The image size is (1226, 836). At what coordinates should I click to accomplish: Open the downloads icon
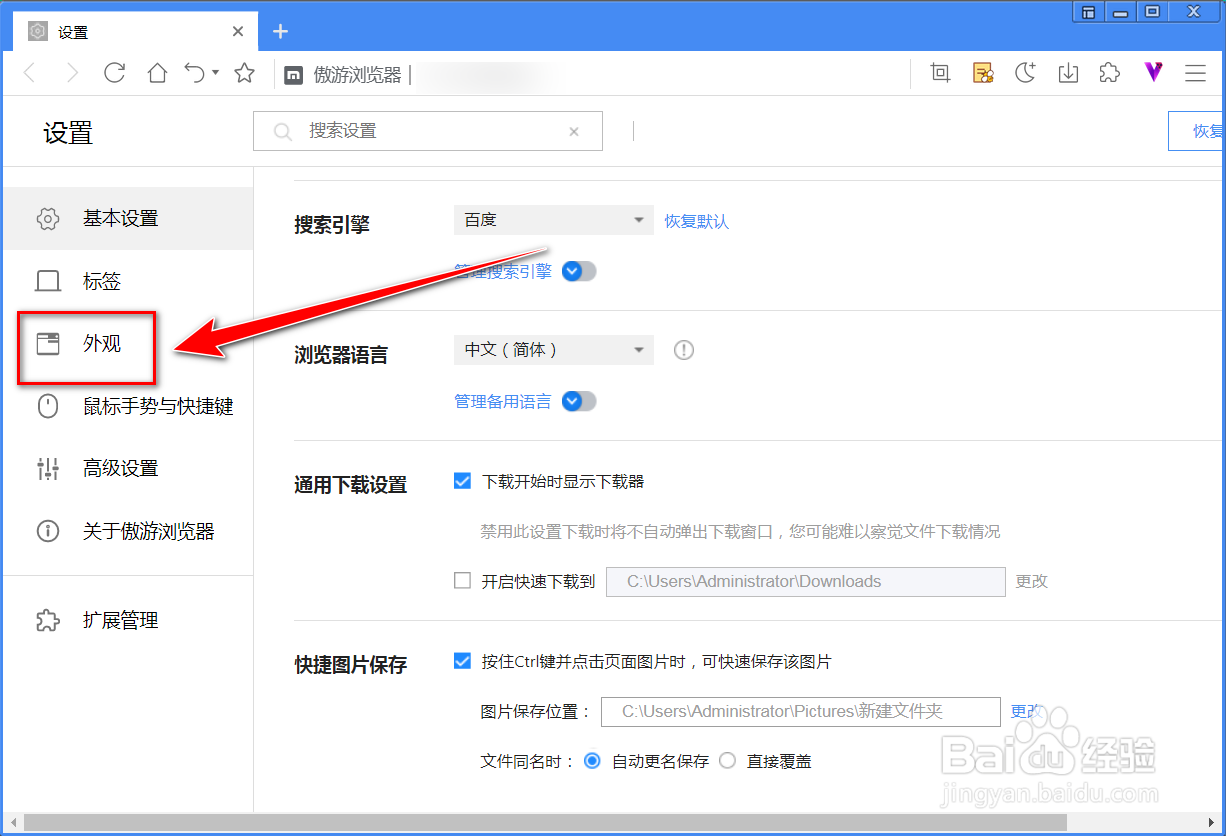[x=1068, y=73]
